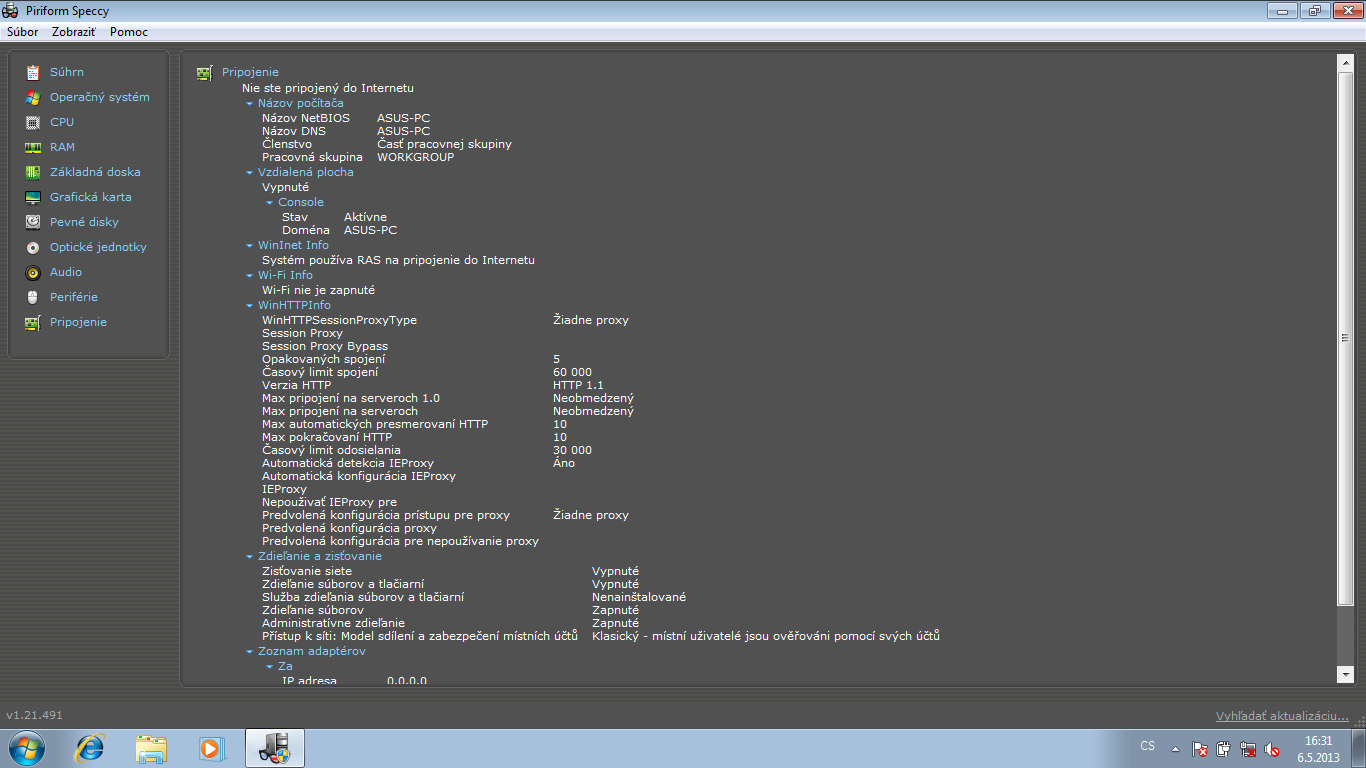The image size is (1366, 768).
Task: Open the clock showing 16:31
Action: point(1319,741)
